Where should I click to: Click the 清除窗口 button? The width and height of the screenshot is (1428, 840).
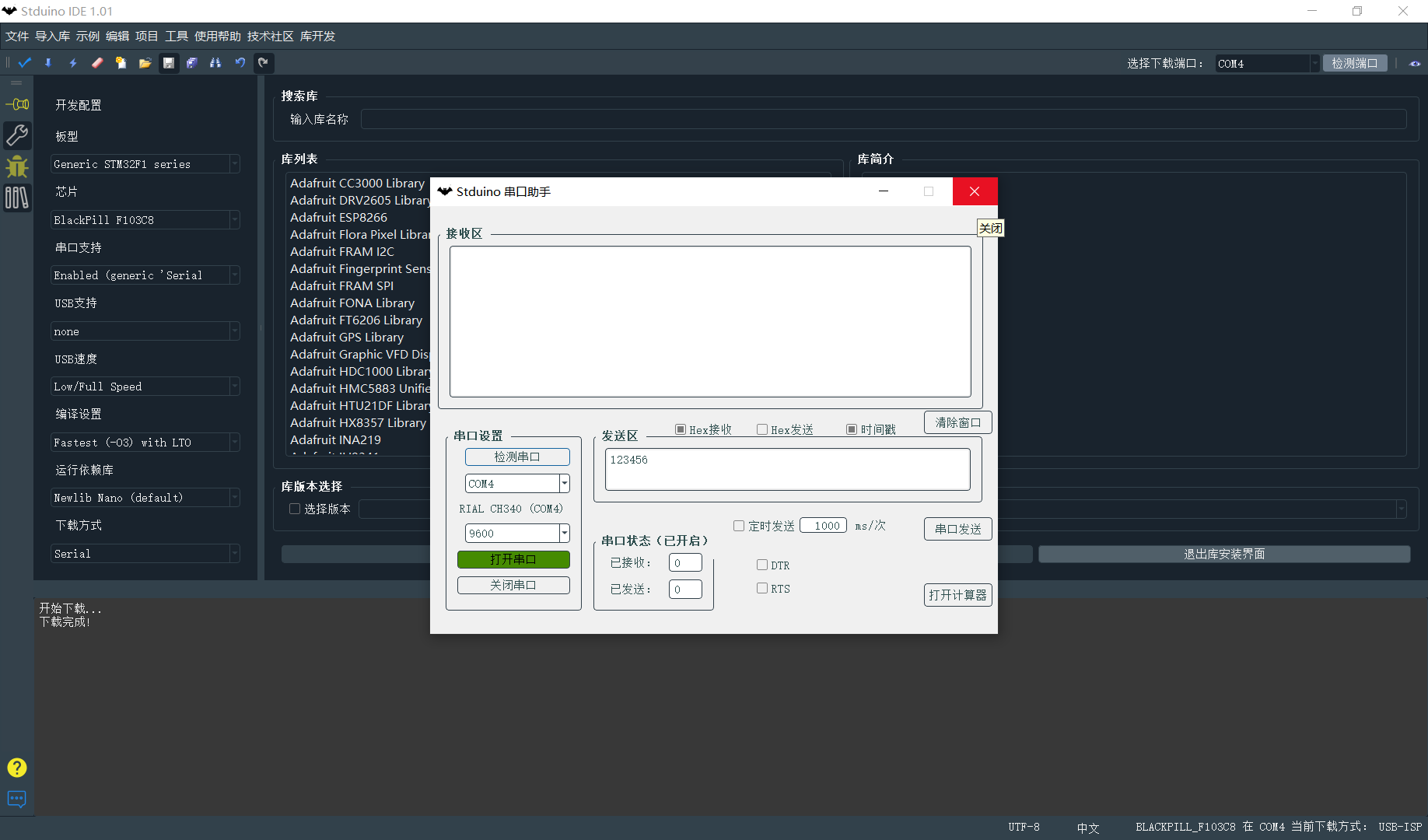point(957,422)
